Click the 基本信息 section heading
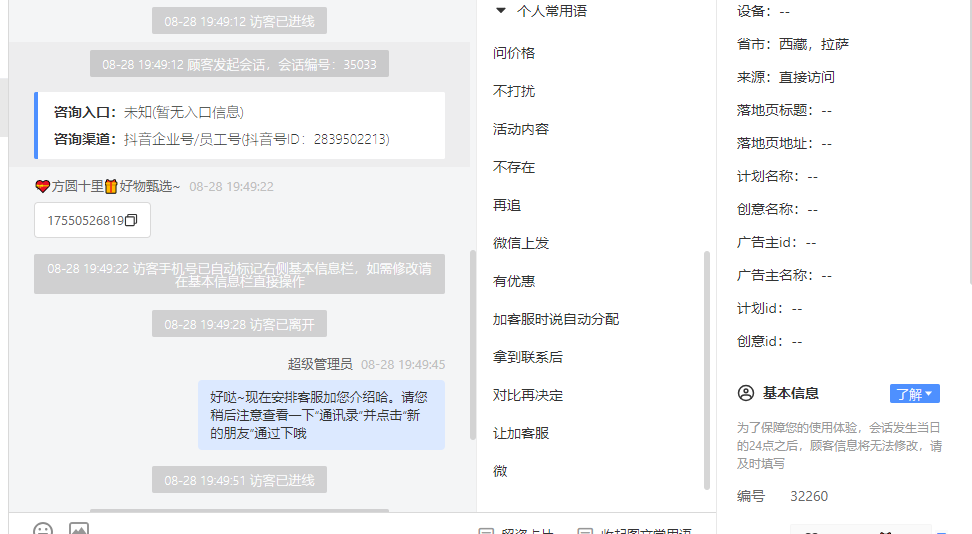Screen dimensions: 972x534 coord(790,393)
